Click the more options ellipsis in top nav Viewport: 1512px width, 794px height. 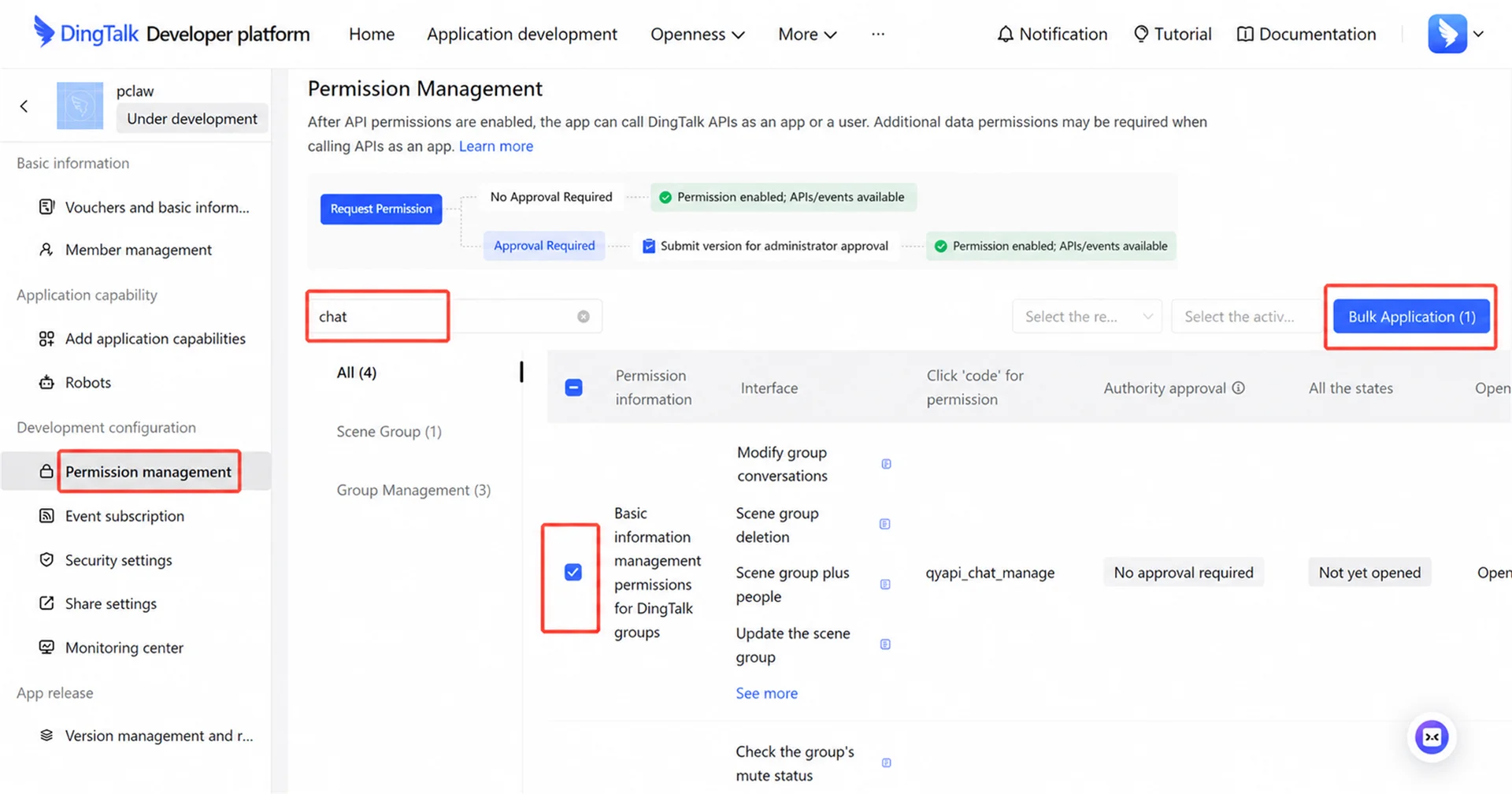coord(878,34)
